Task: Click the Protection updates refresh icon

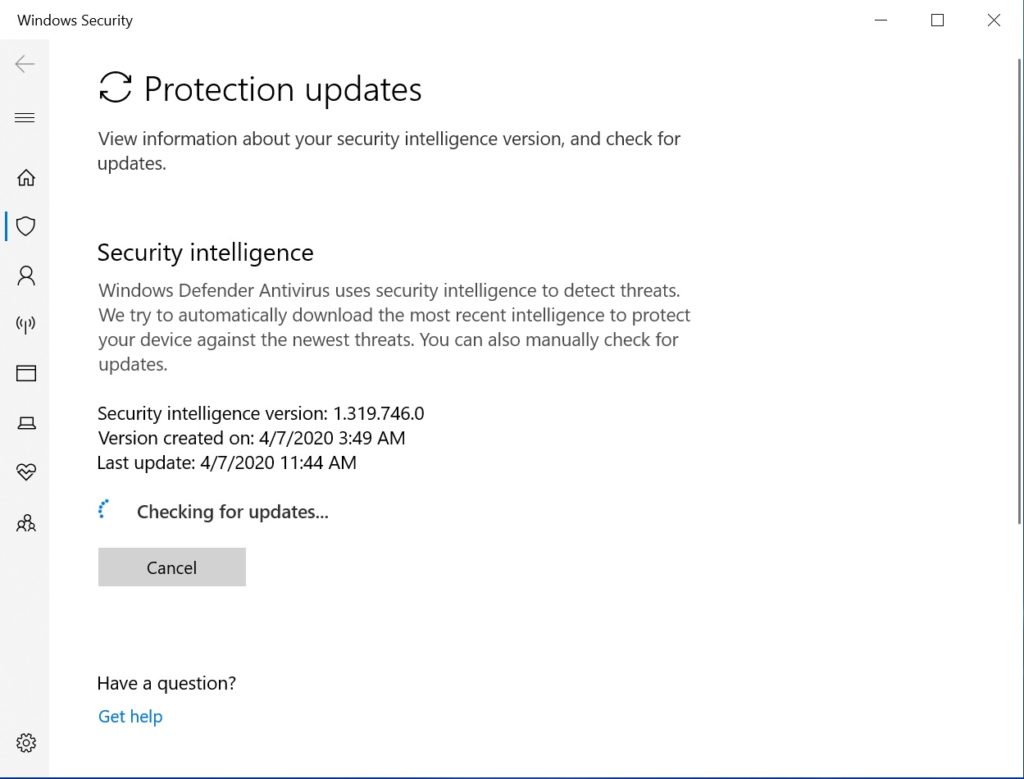Action: coord(115,88)
